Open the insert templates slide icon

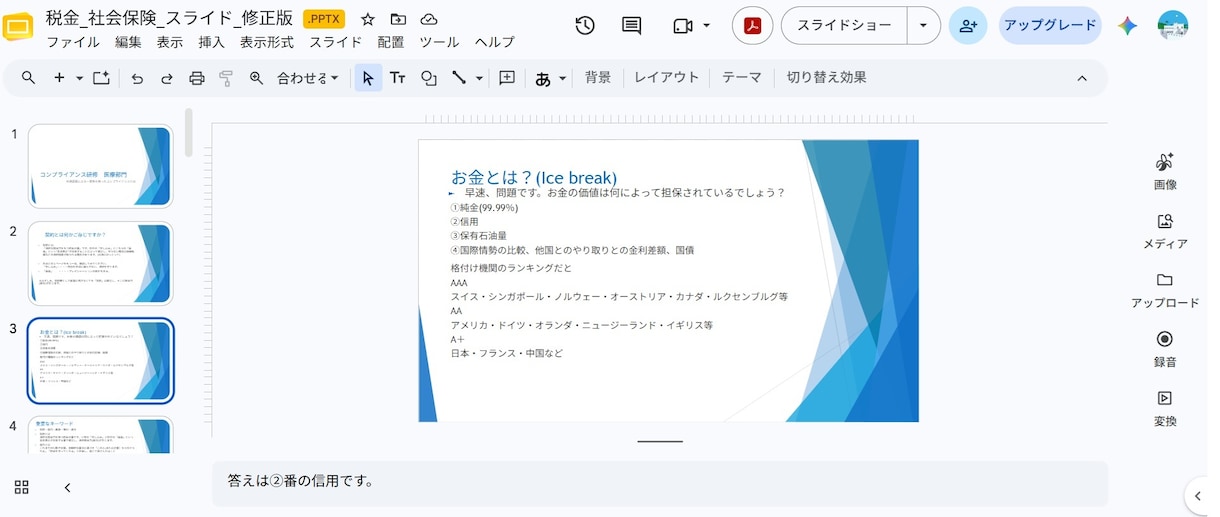[101, 78]
